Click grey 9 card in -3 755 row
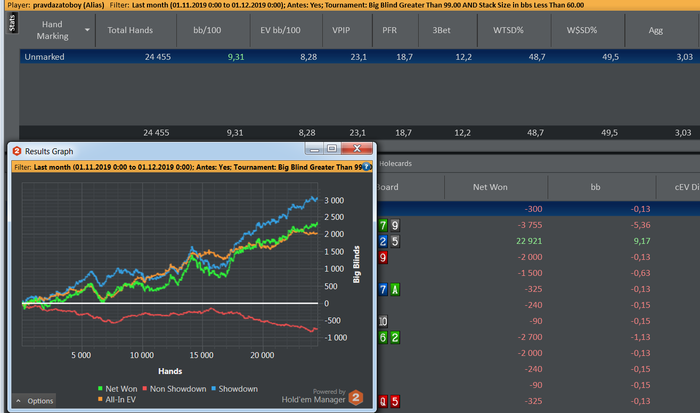The image size is (700, 413). tap(395, 225)
